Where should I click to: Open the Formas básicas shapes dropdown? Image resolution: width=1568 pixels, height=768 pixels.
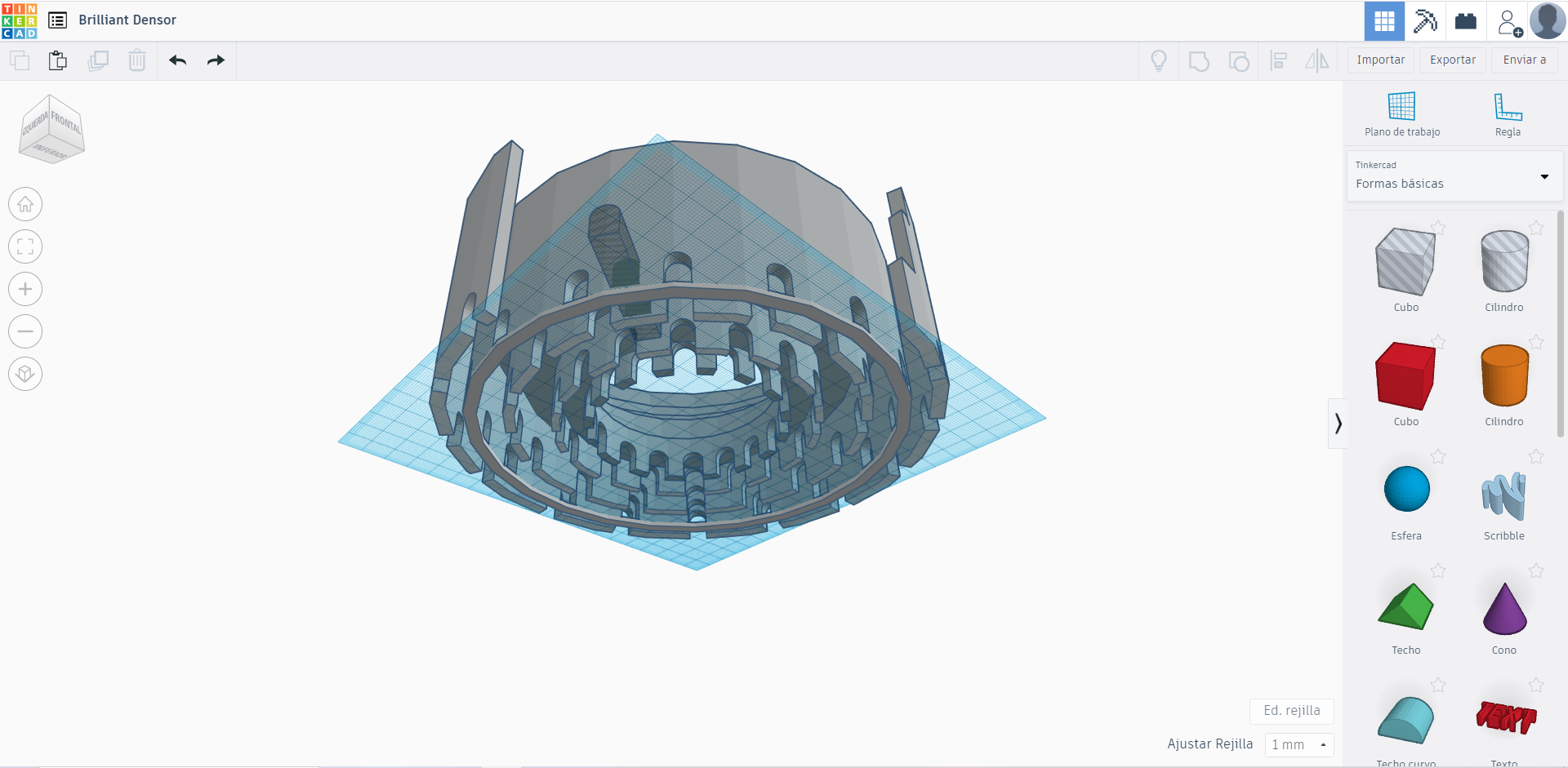click(1454, 175)
